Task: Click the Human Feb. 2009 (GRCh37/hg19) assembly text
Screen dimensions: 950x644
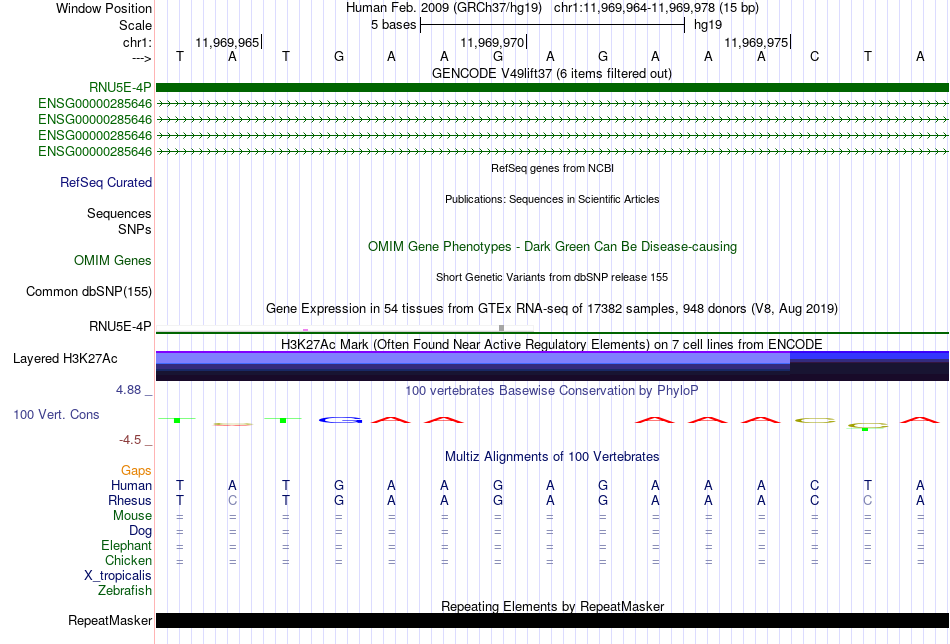Action: (445, 8)
